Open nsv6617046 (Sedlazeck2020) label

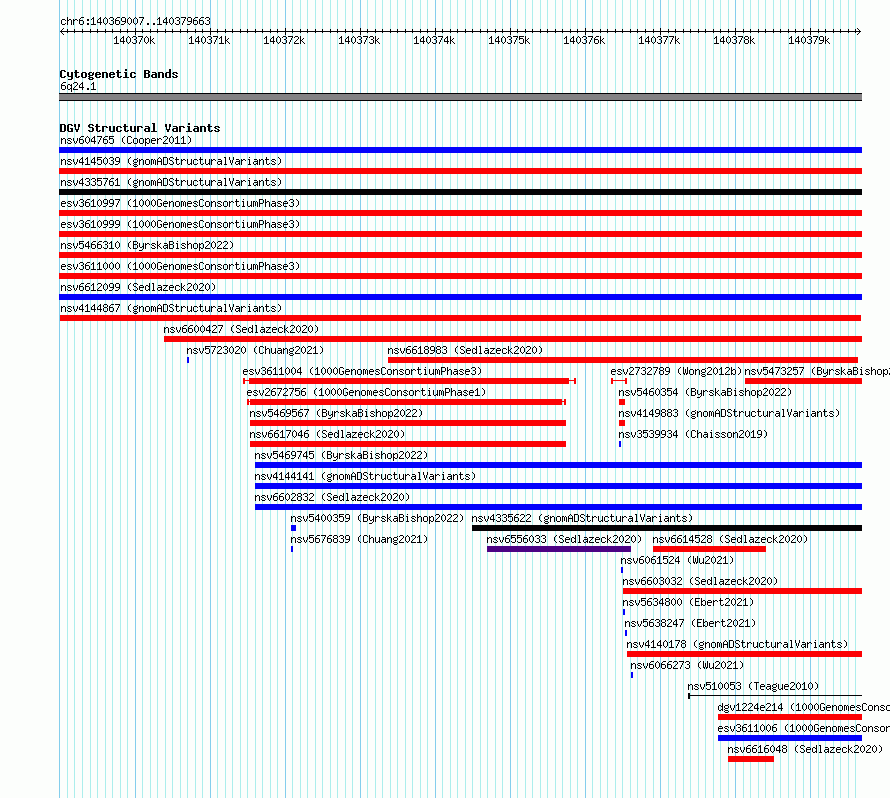click(x=327, y=434)
